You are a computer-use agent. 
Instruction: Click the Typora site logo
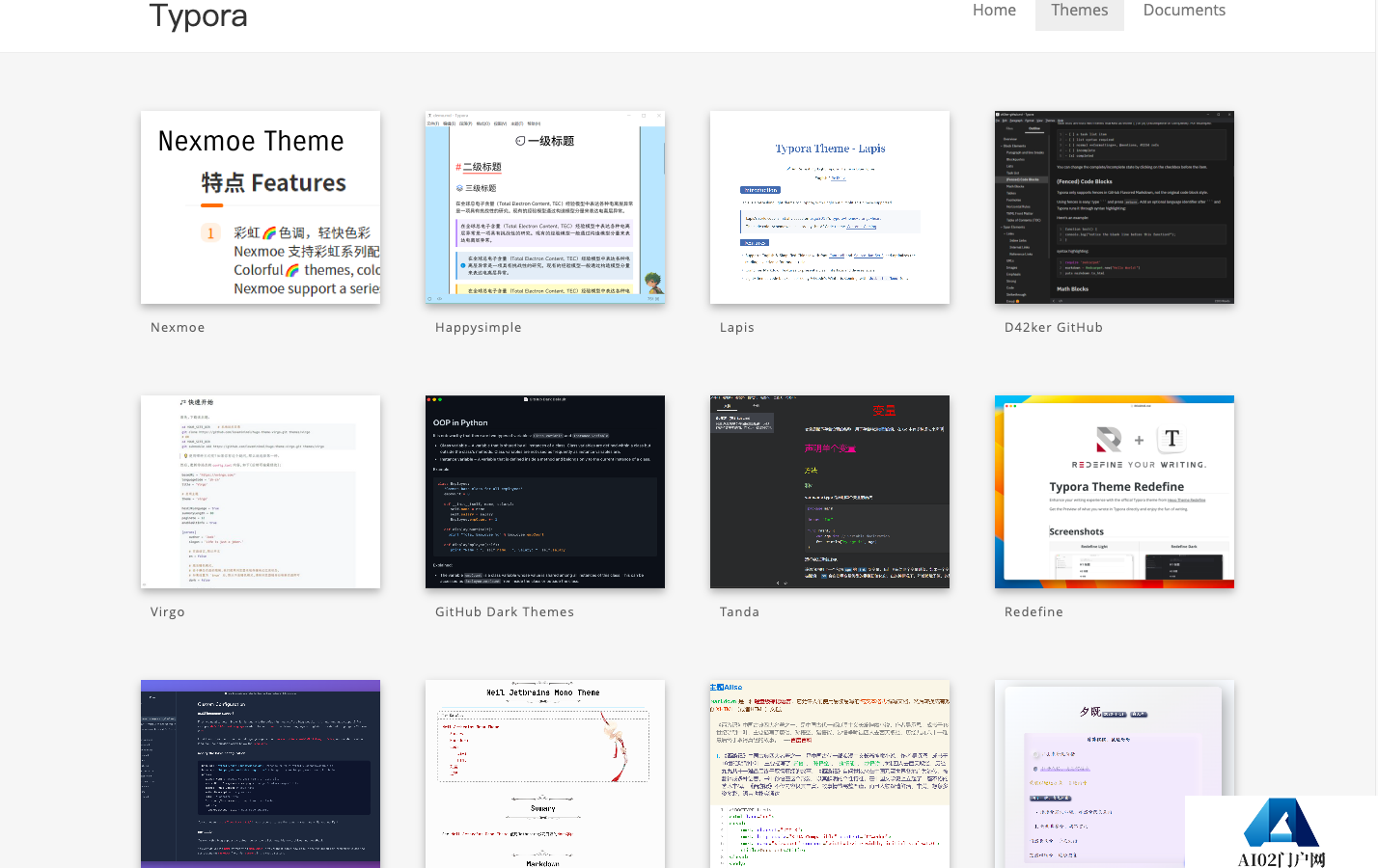click(x=198, y=15)
